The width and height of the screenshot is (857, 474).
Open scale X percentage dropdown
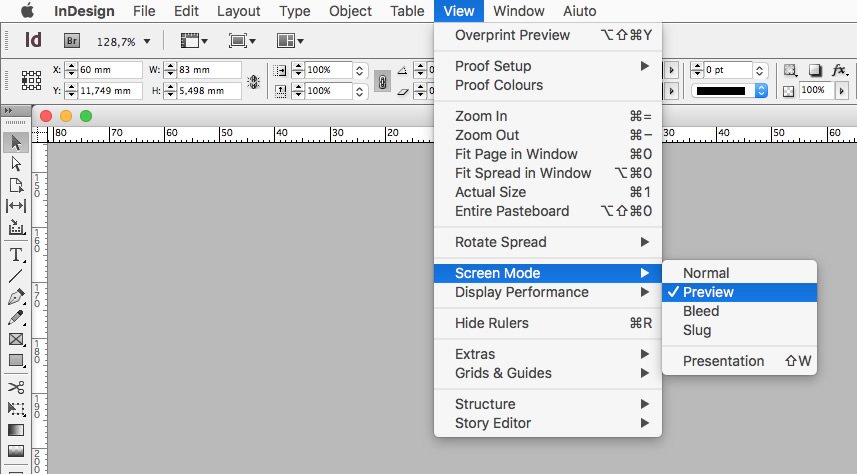359,71
